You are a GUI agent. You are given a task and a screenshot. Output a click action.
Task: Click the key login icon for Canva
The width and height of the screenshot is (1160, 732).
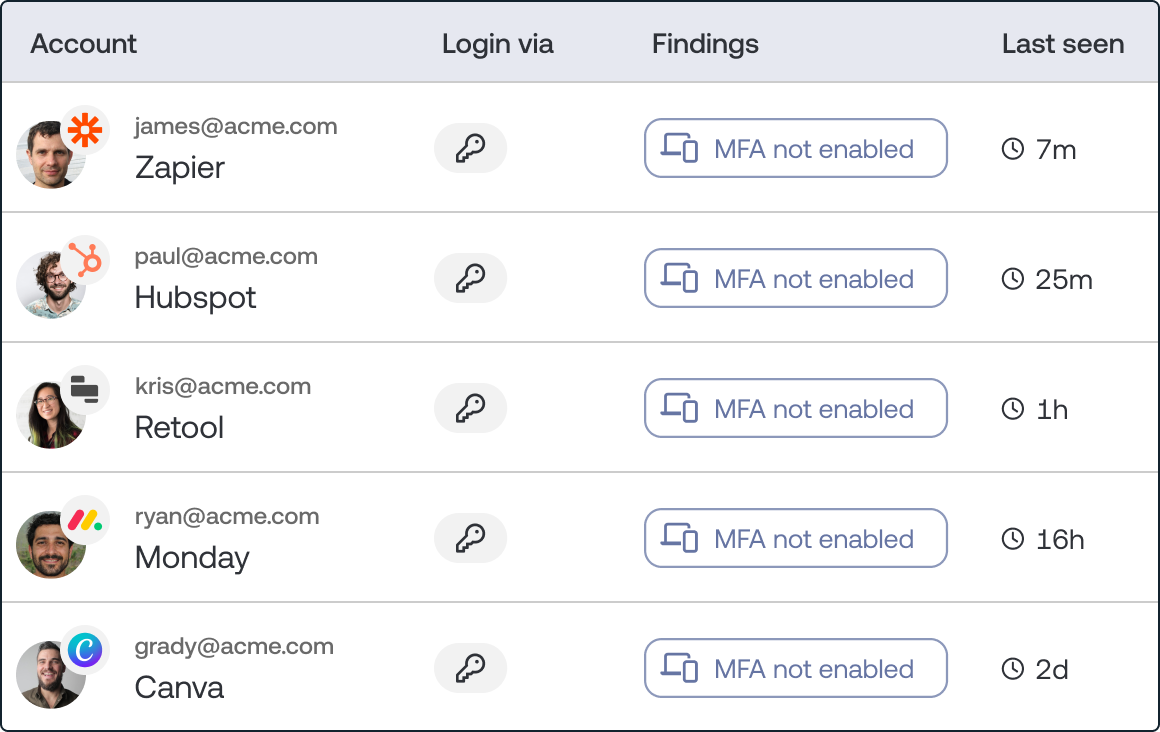click(470, 669)
